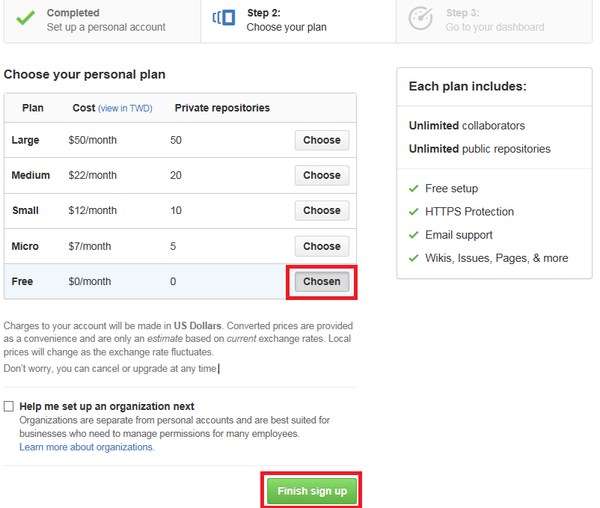This screenshot has height=508, width=600.
Task: Choose the Micro plan
Action: pos(322,246)
